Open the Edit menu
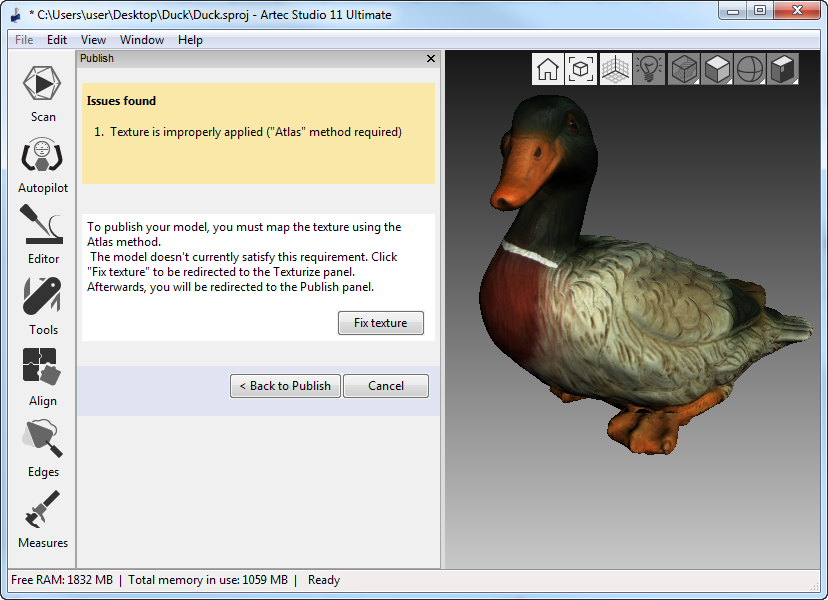The height and width of the screenshot is (600, 828). (x=57, y=40)
